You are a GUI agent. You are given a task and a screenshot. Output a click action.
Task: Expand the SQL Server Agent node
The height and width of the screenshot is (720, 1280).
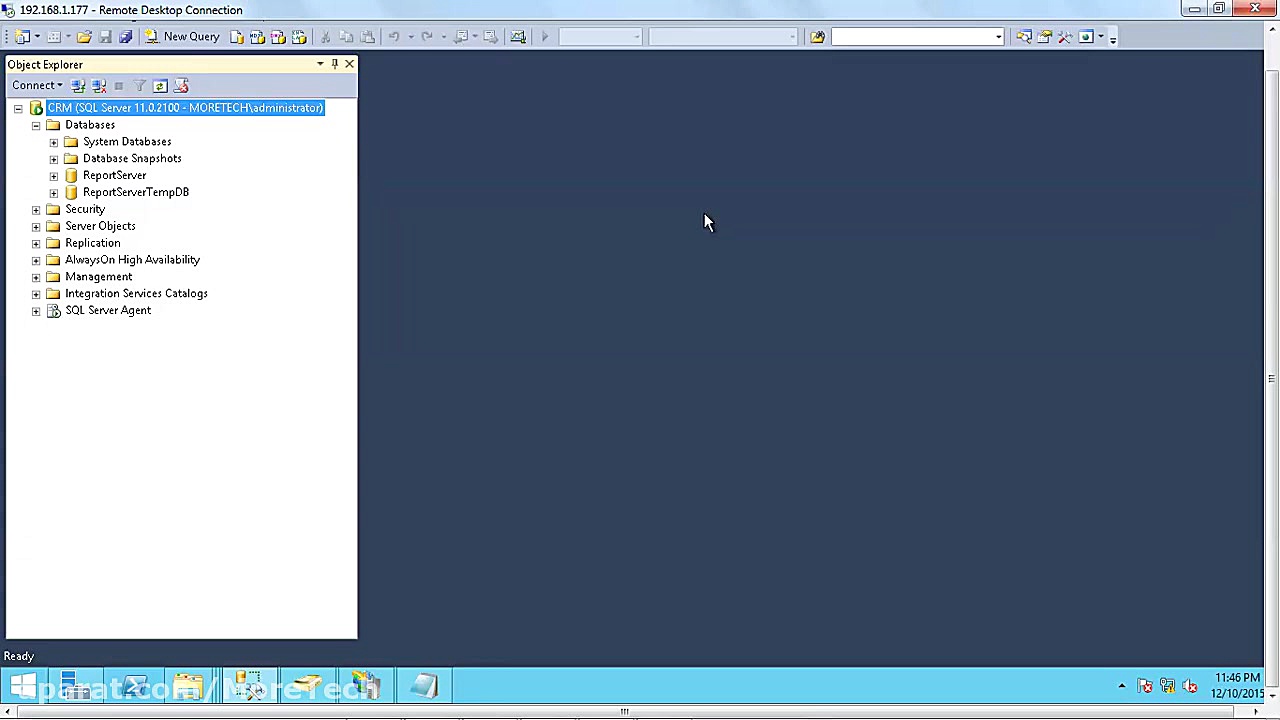click(36, 311)
